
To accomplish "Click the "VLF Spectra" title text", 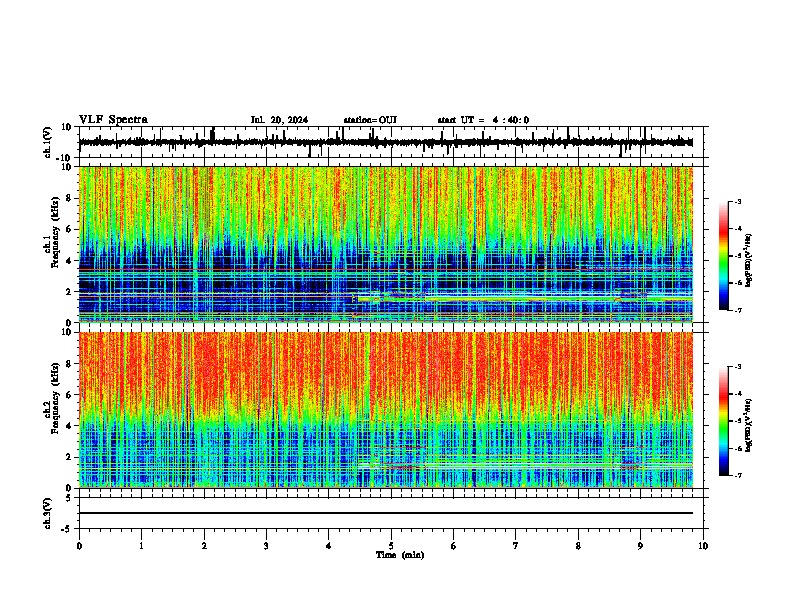I will click(113, 120).
